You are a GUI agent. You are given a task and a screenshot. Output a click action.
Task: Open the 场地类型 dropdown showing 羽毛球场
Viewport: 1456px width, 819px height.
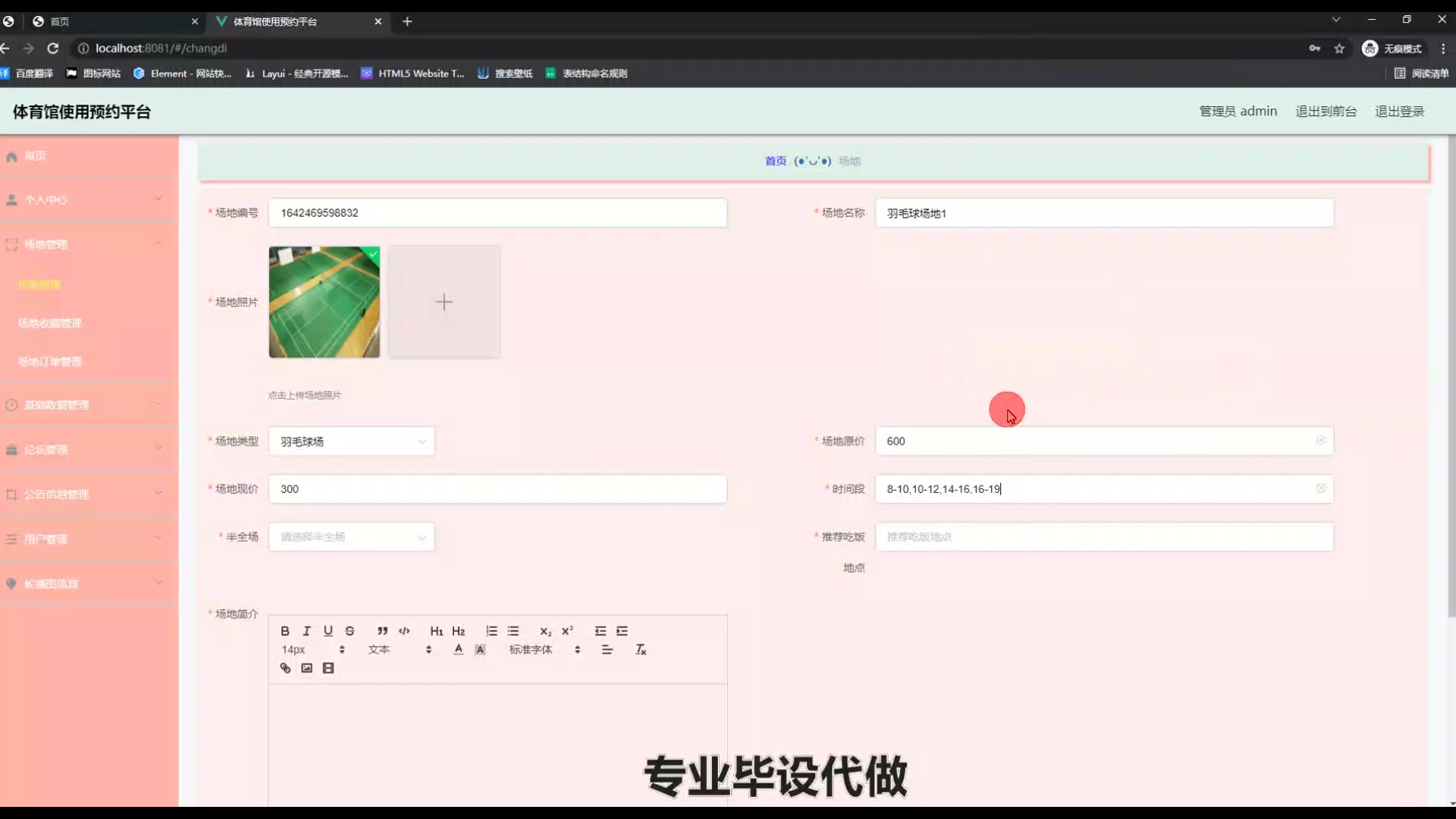click(351, 441)
